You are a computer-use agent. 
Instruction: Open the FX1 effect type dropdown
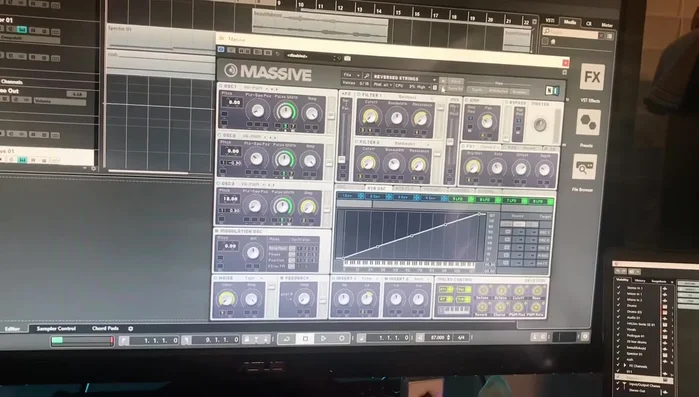click(489, 147)
